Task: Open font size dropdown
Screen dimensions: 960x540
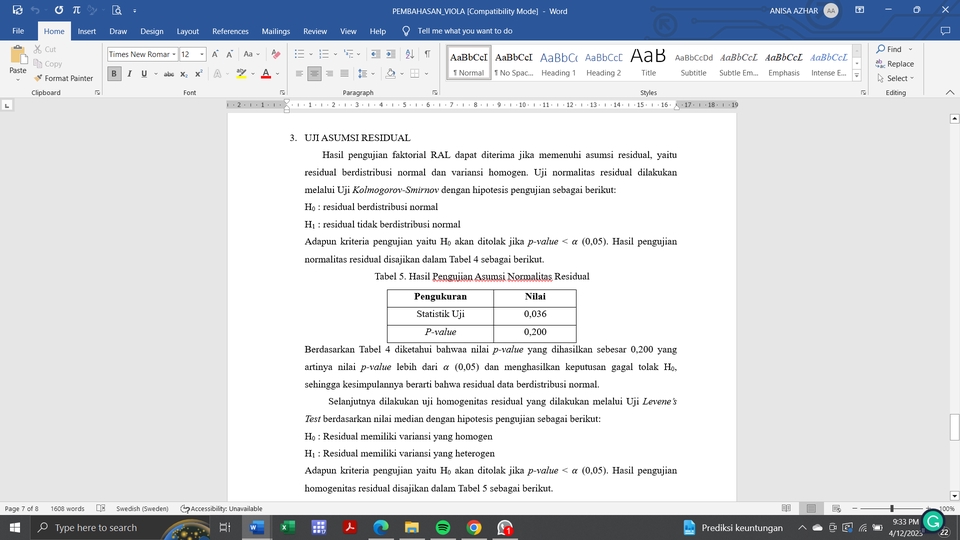Action: [202, 54]
